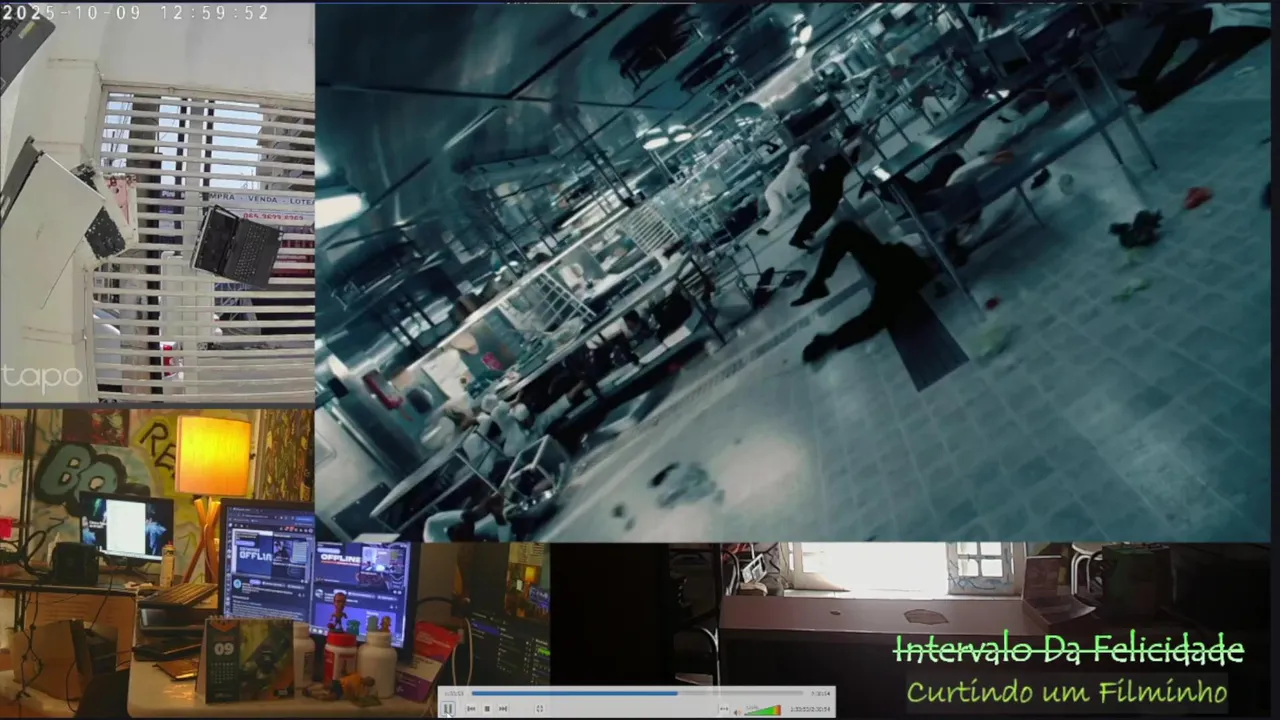This screenshot has height=720, width=1280.
Task: Toggle fullscreen in the player controls
Action: 540,708
